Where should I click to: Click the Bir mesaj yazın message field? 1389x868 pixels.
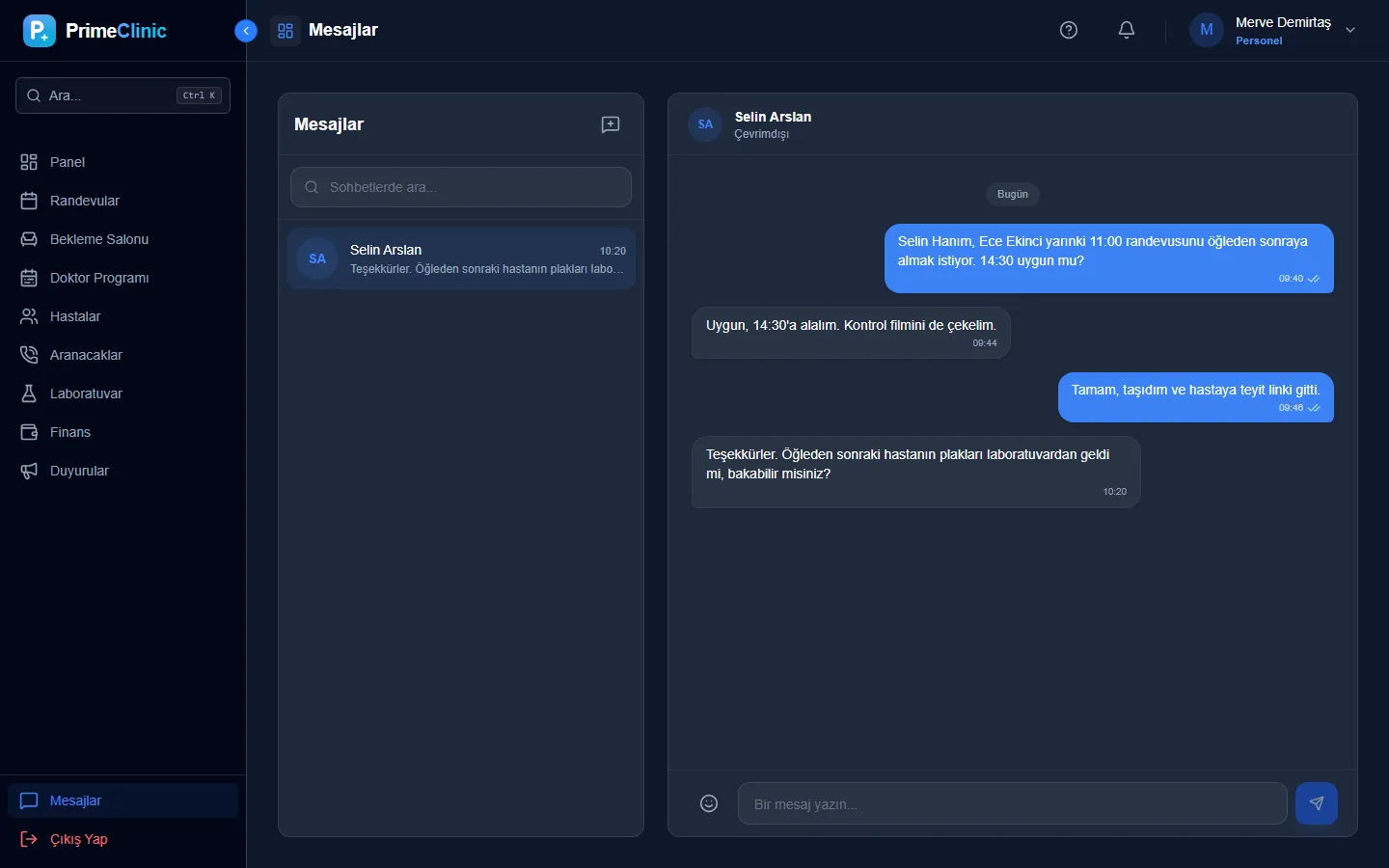point(1013,803)
